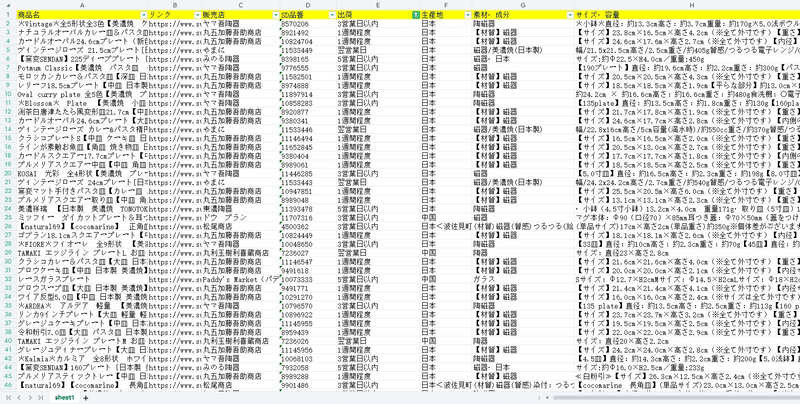Click the horizontal scrollbar left arrow
Viewport: 800px width, 404px height.
click(x=547, y=397)
